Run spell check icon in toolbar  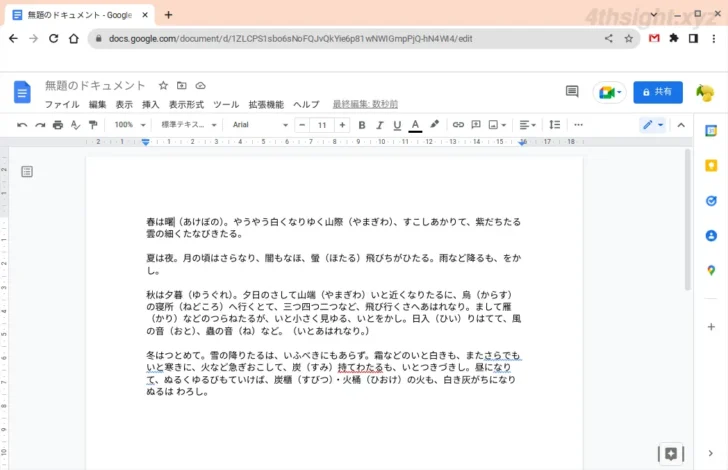click(x=75, y=125)
